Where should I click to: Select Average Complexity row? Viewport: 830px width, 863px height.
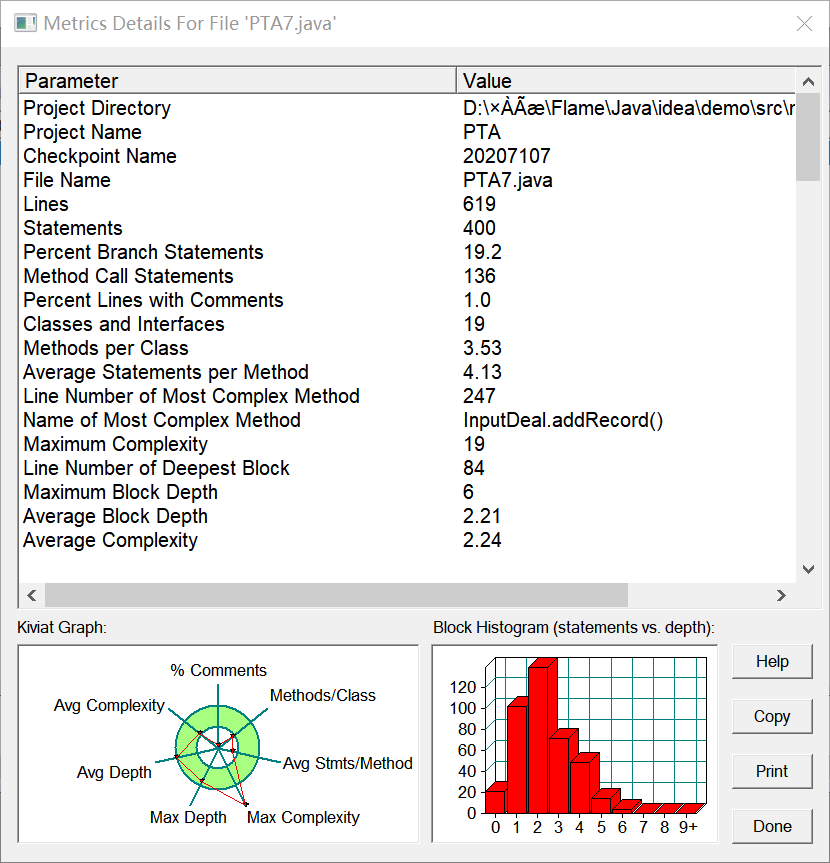click(407, 540)
